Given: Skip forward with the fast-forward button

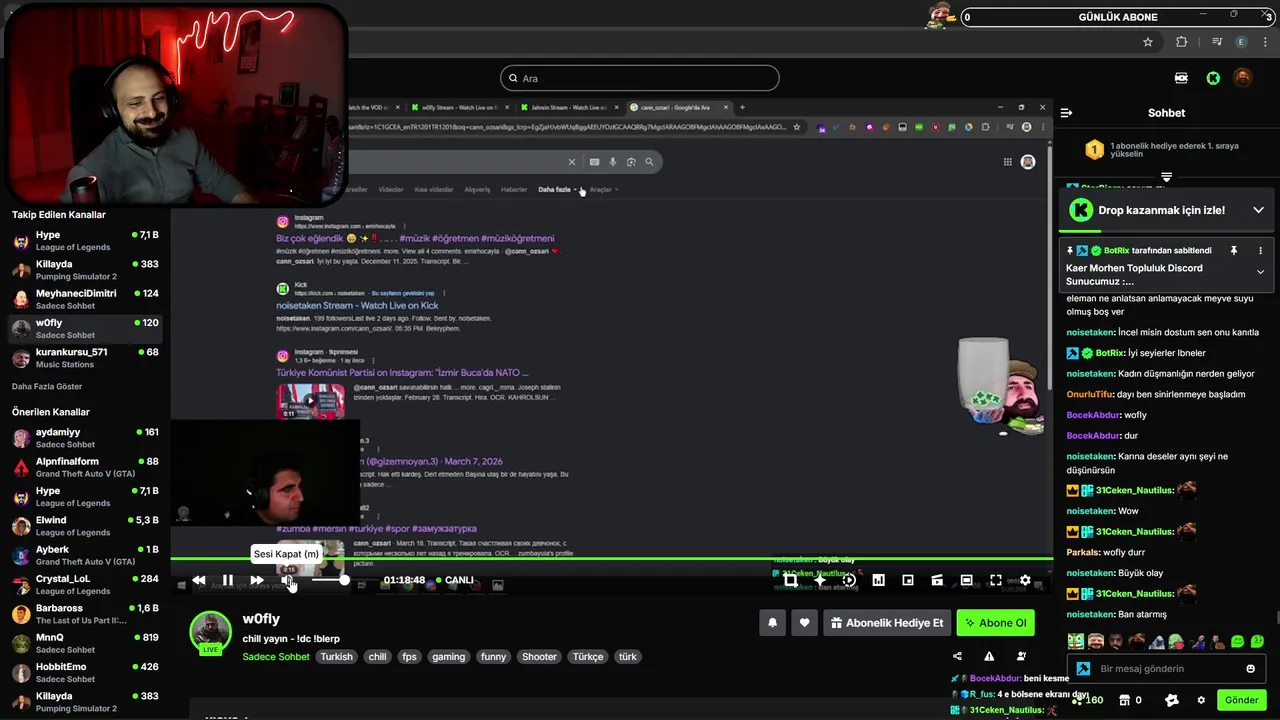Looking at the screenshot, I should pos(257,580).
